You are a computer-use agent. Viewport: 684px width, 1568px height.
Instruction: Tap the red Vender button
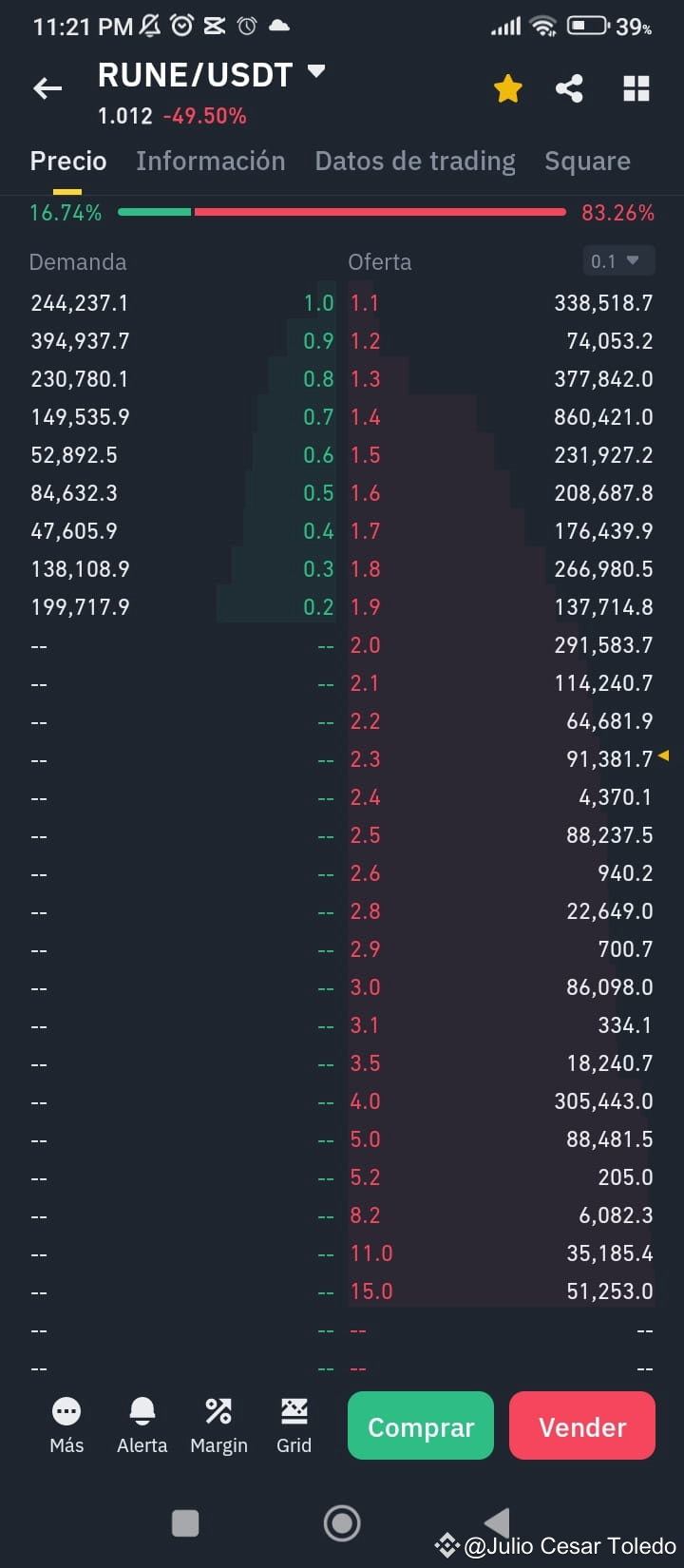click(x=582, y=1425)
